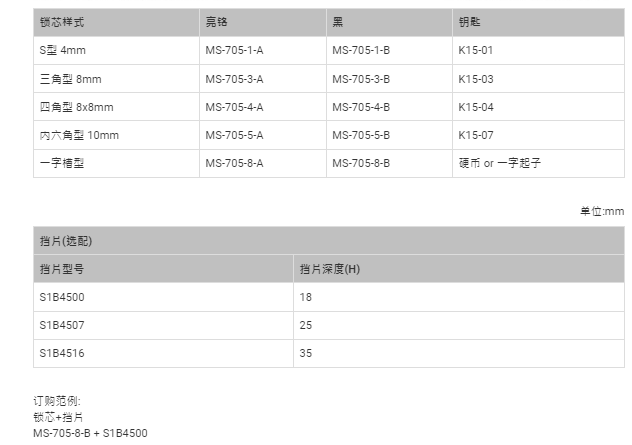Screen dimensions: 632x445
Task: Click the 黑 column header
Action: 338,22
